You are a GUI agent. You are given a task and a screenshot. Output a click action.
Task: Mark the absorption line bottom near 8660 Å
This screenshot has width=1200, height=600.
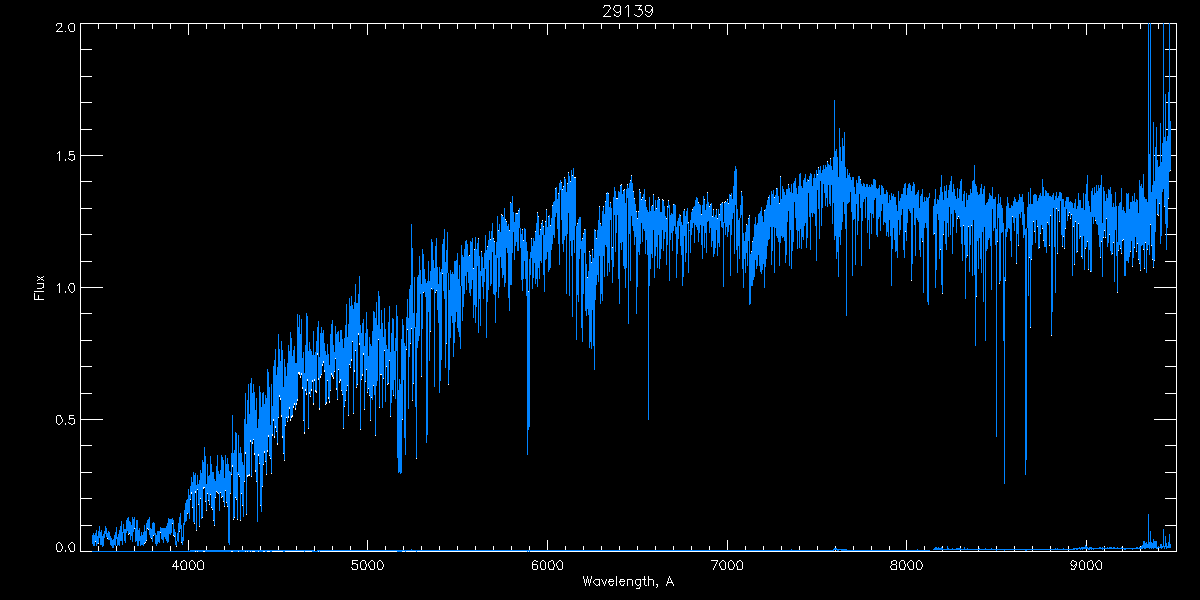point(1025,474)
